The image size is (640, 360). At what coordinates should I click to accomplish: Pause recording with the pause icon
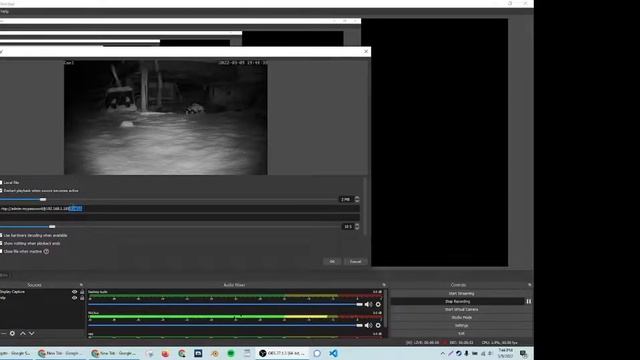(529, 301)
